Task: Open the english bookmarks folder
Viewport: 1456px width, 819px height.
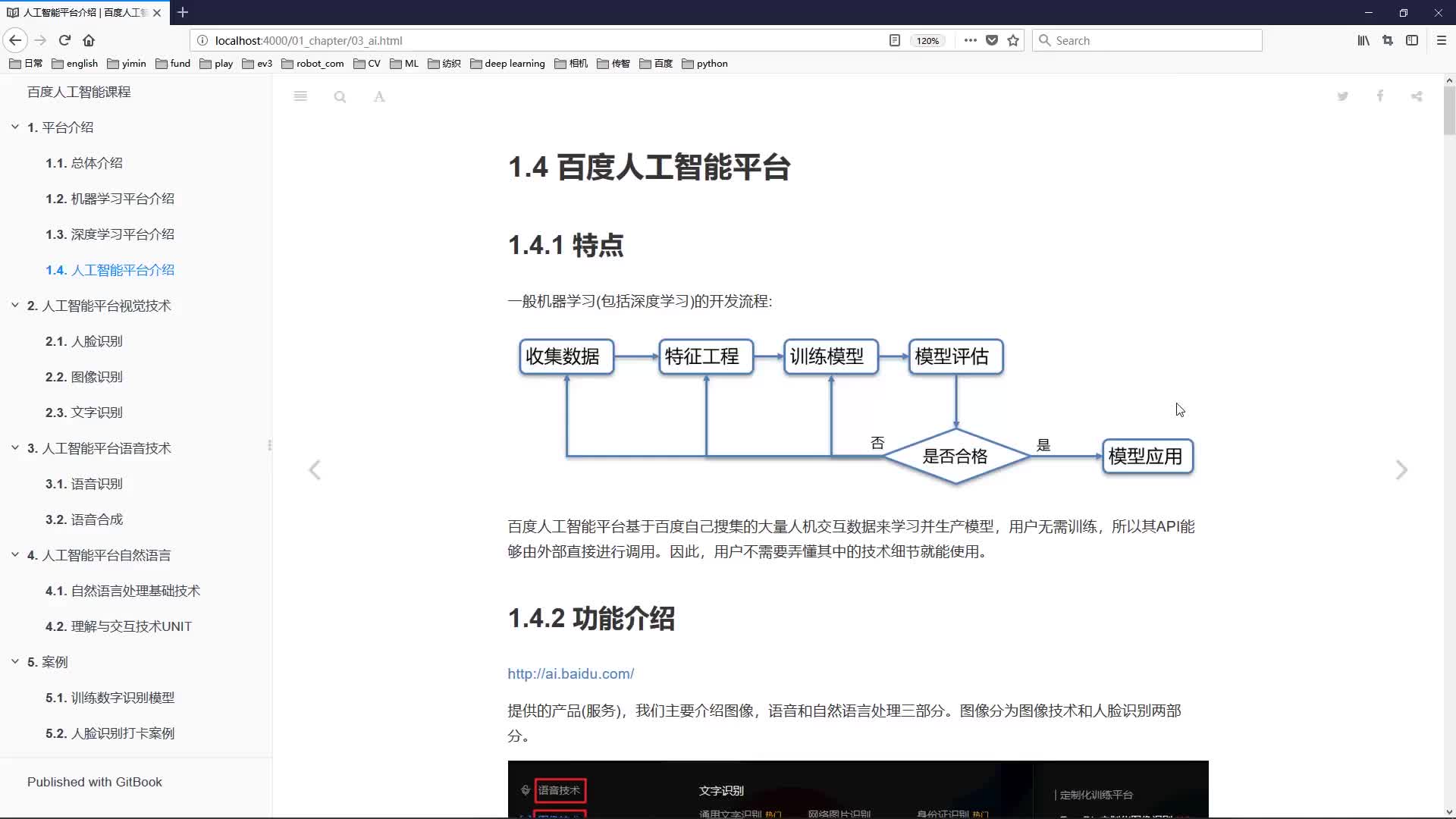Action: (75, 64)
